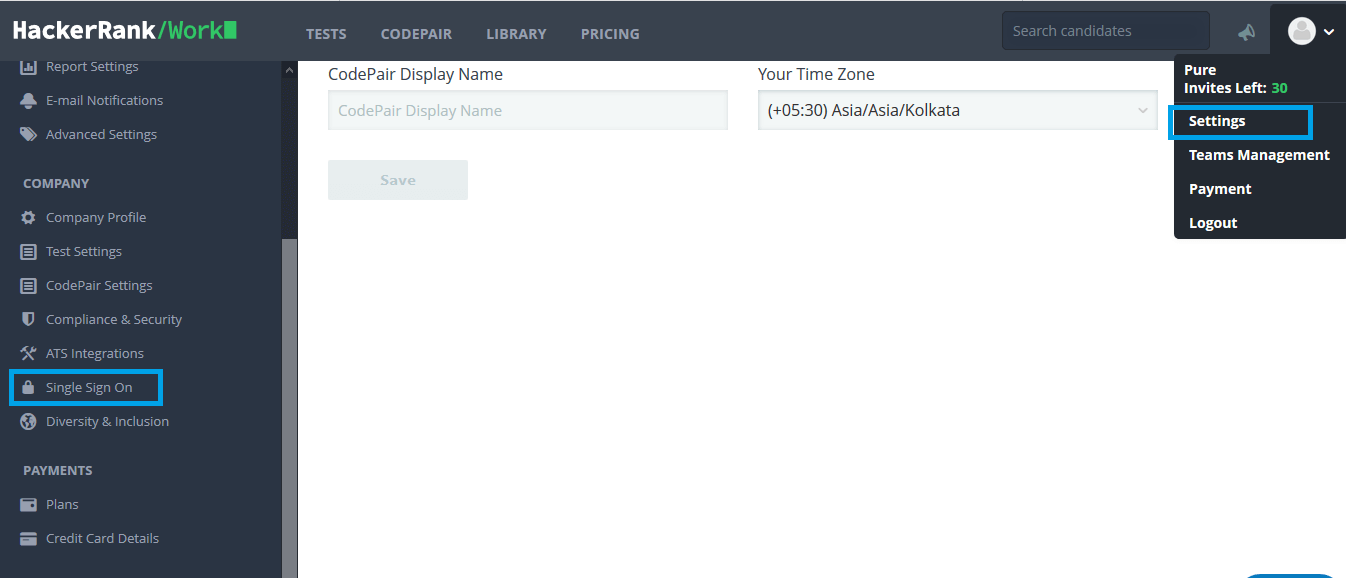Toggle the profile menu chevron arrow
The width and height of the screenshot is (1346, 578).
coord(1329,32)
